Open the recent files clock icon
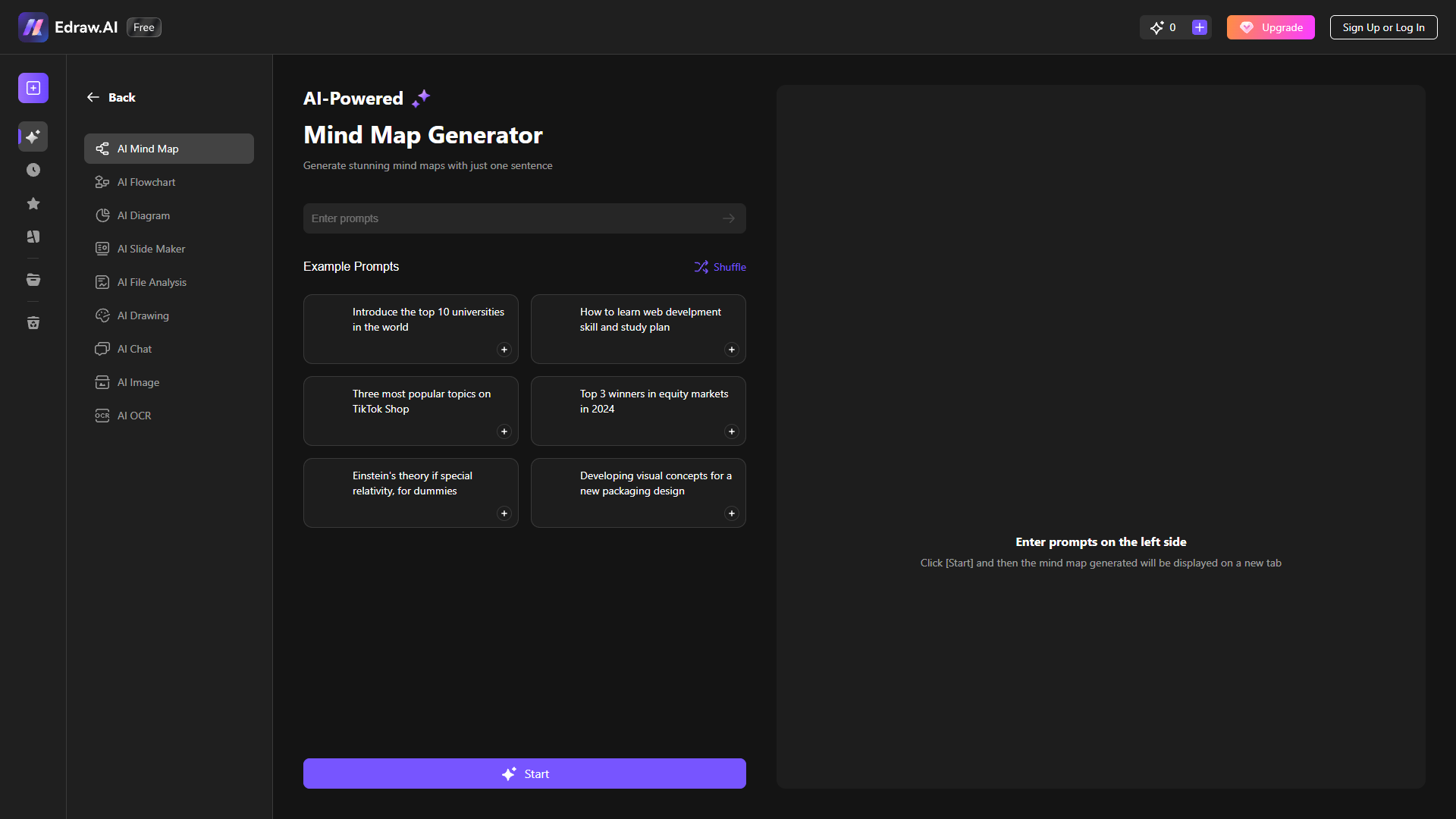 tap(33, 170)
